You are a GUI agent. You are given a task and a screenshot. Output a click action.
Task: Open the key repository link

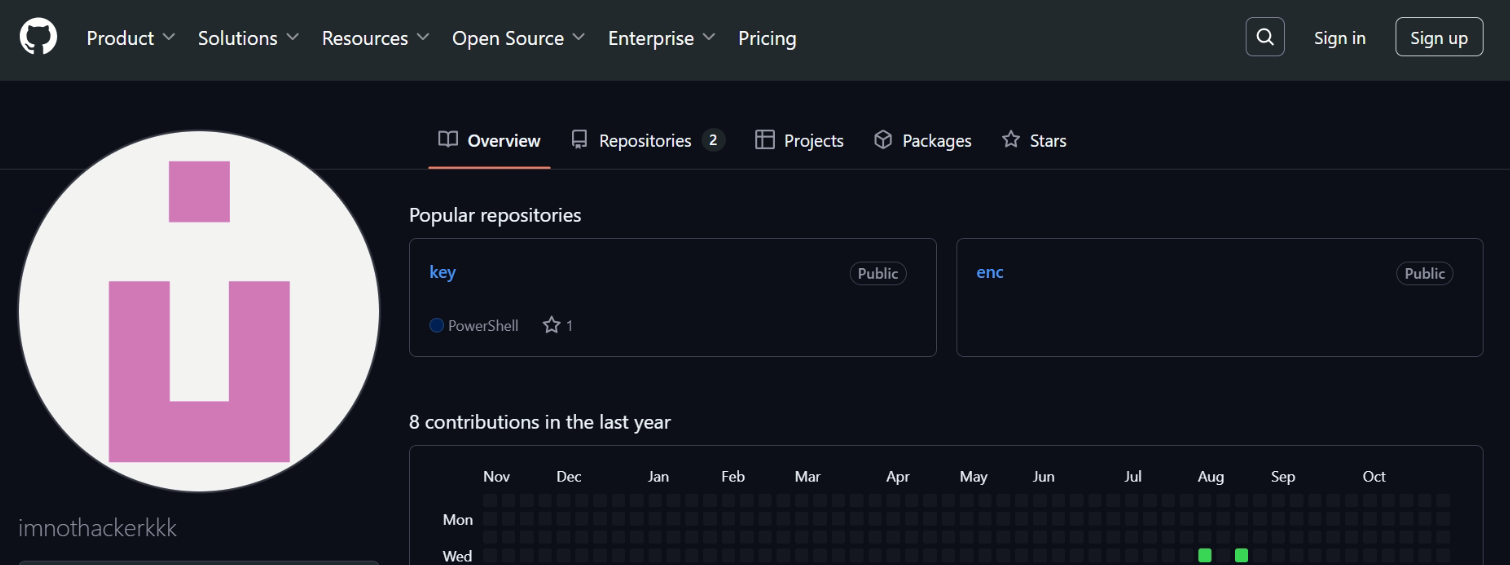pos(442,272)
